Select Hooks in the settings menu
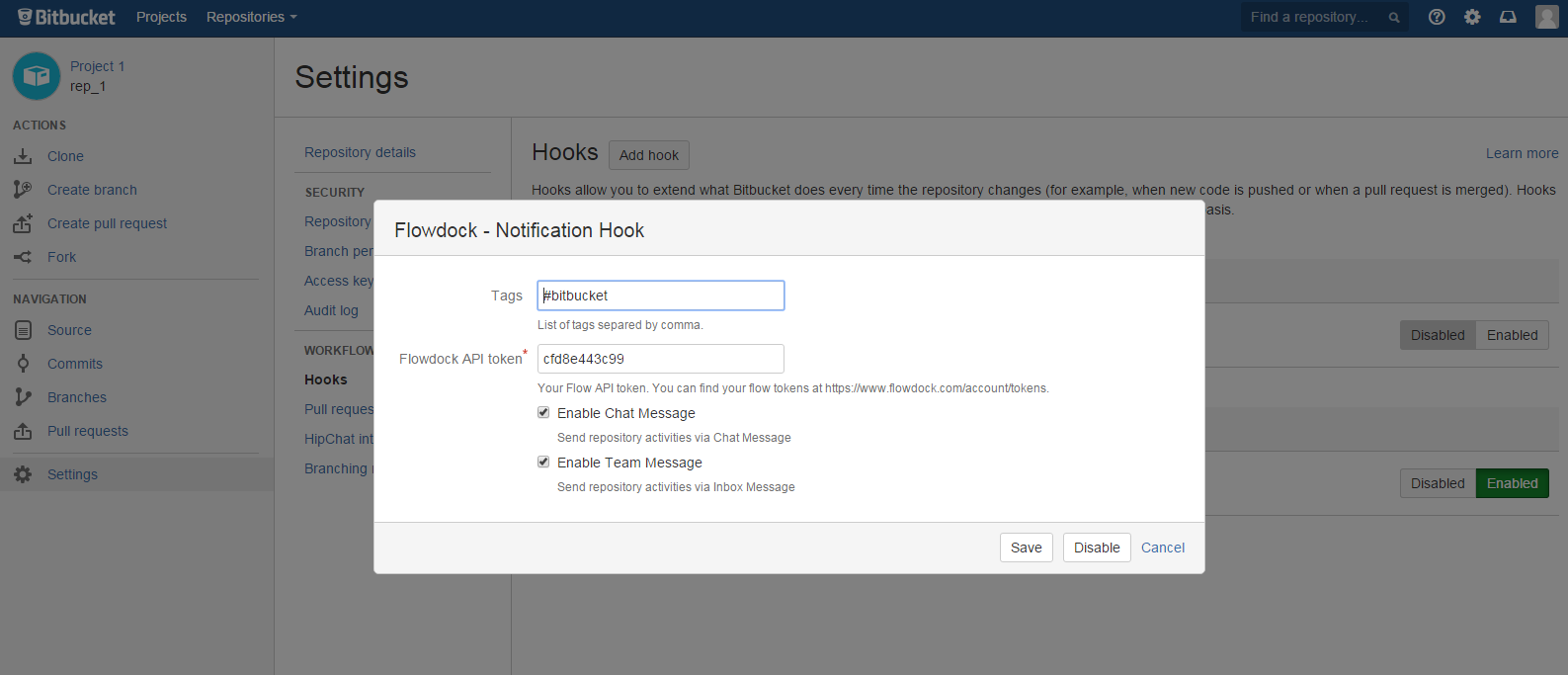This screenshot has height=675, width=1568. (325, 380)
